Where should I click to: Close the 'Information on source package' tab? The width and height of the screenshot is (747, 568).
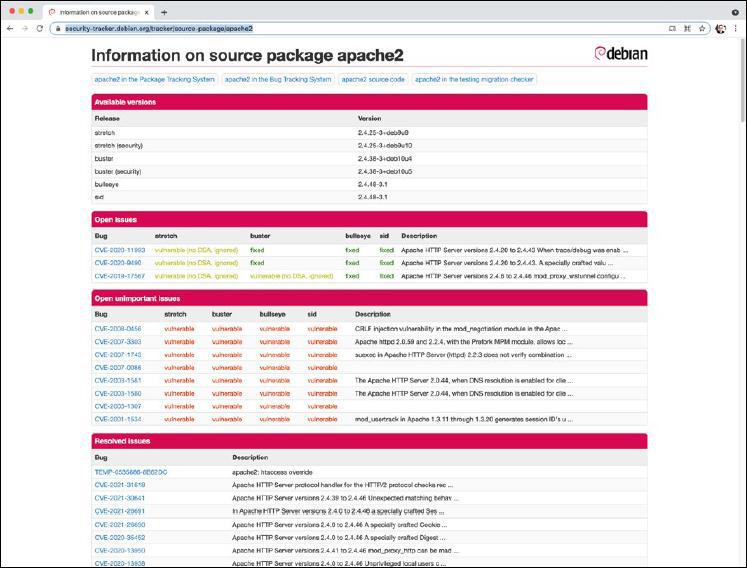point(147,12)
